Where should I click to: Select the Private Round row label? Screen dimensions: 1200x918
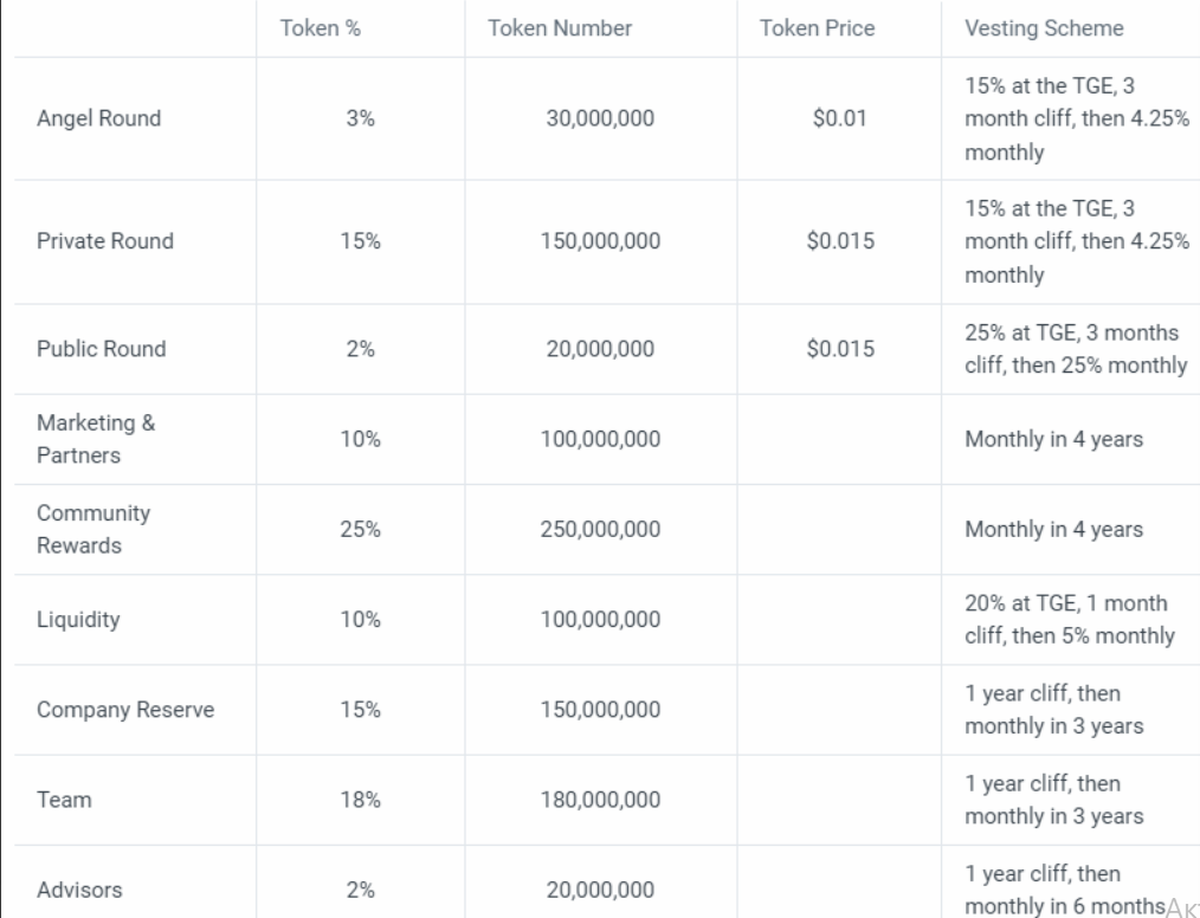tap(105, 241)
